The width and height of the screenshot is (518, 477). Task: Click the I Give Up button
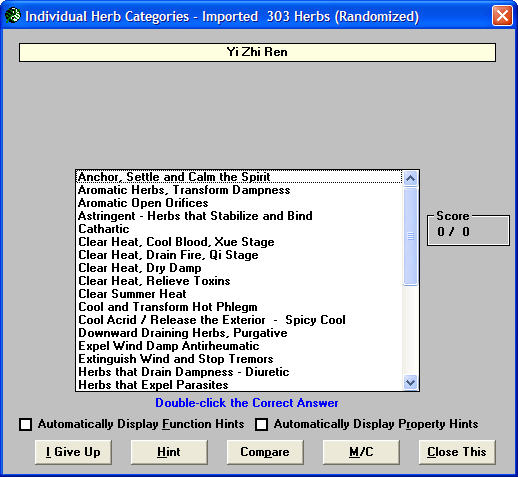point(73,452)
